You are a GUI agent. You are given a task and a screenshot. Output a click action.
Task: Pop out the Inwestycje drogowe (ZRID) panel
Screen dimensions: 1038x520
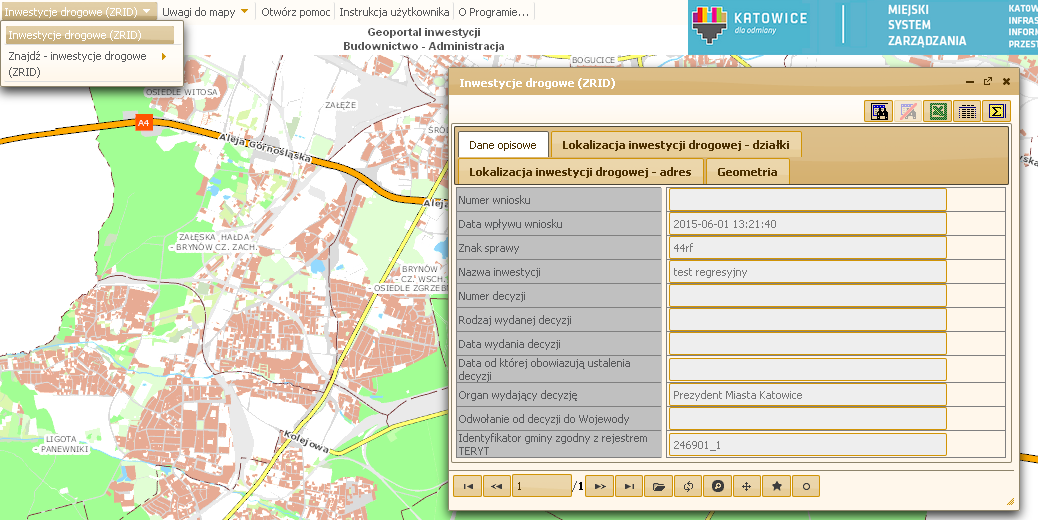(x=988, y=81)
